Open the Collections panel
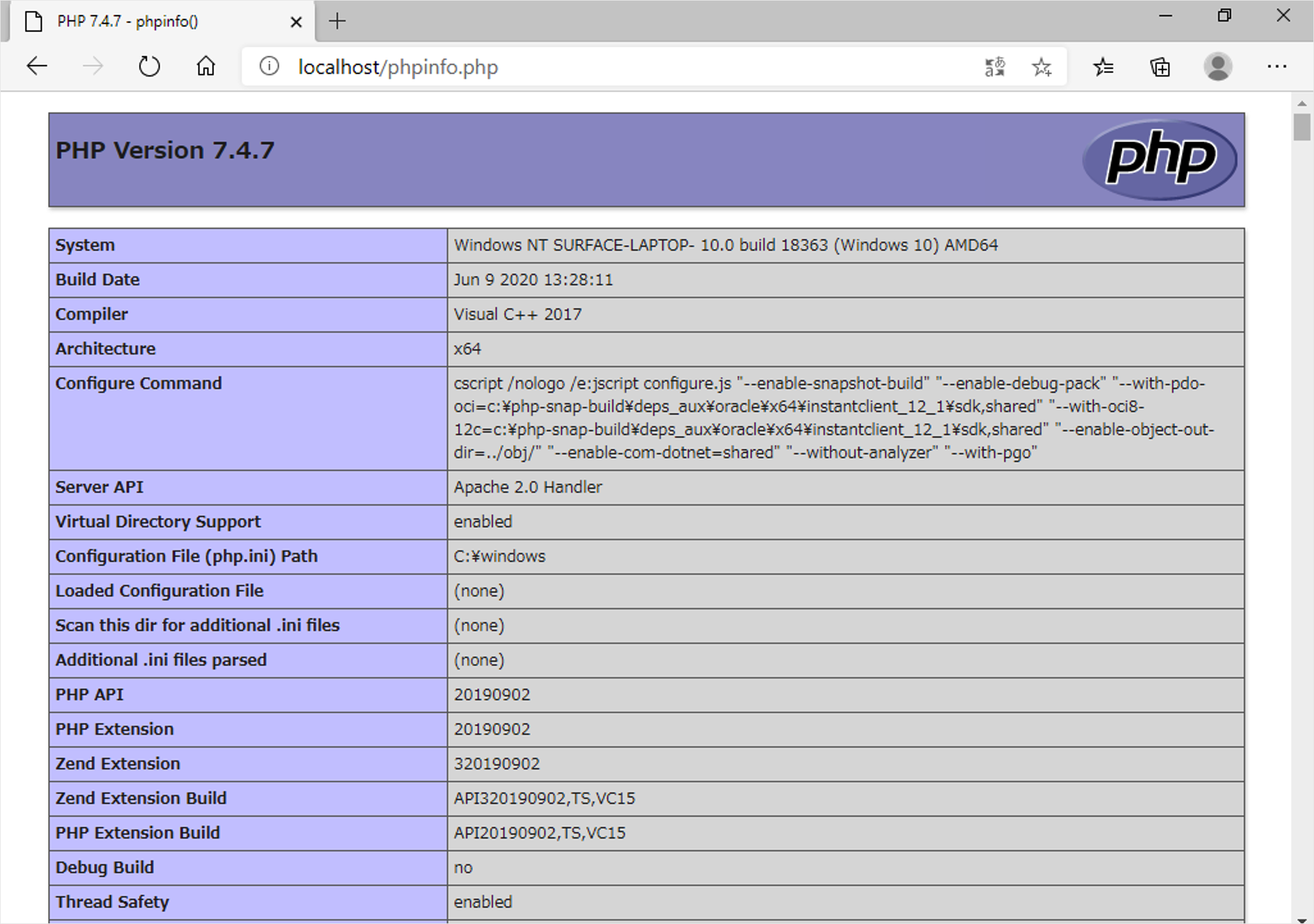 click(1160, 67)
